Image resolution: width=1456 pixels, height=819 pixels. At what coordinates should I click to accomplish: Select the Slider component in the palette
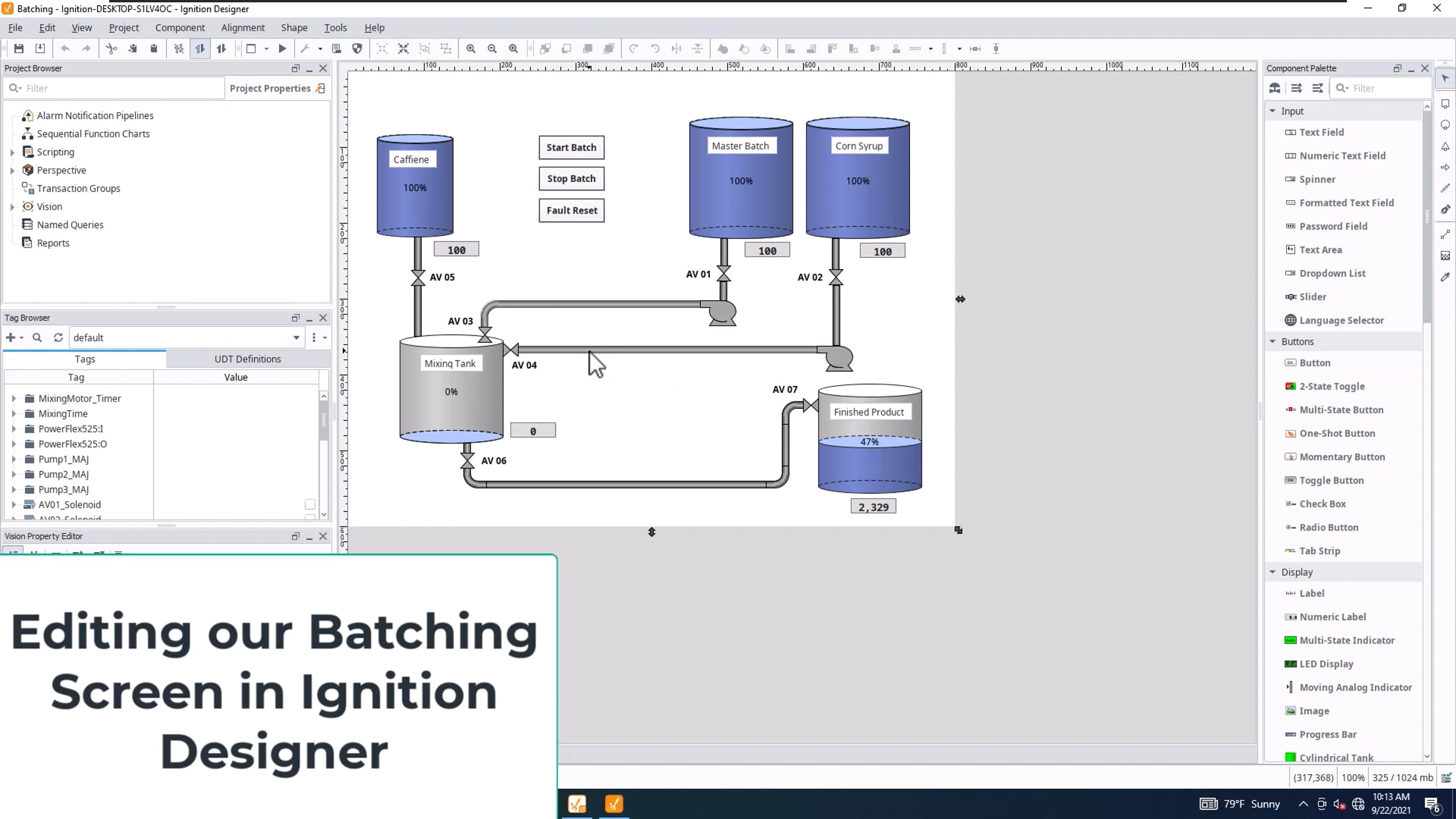point(1313,297)
